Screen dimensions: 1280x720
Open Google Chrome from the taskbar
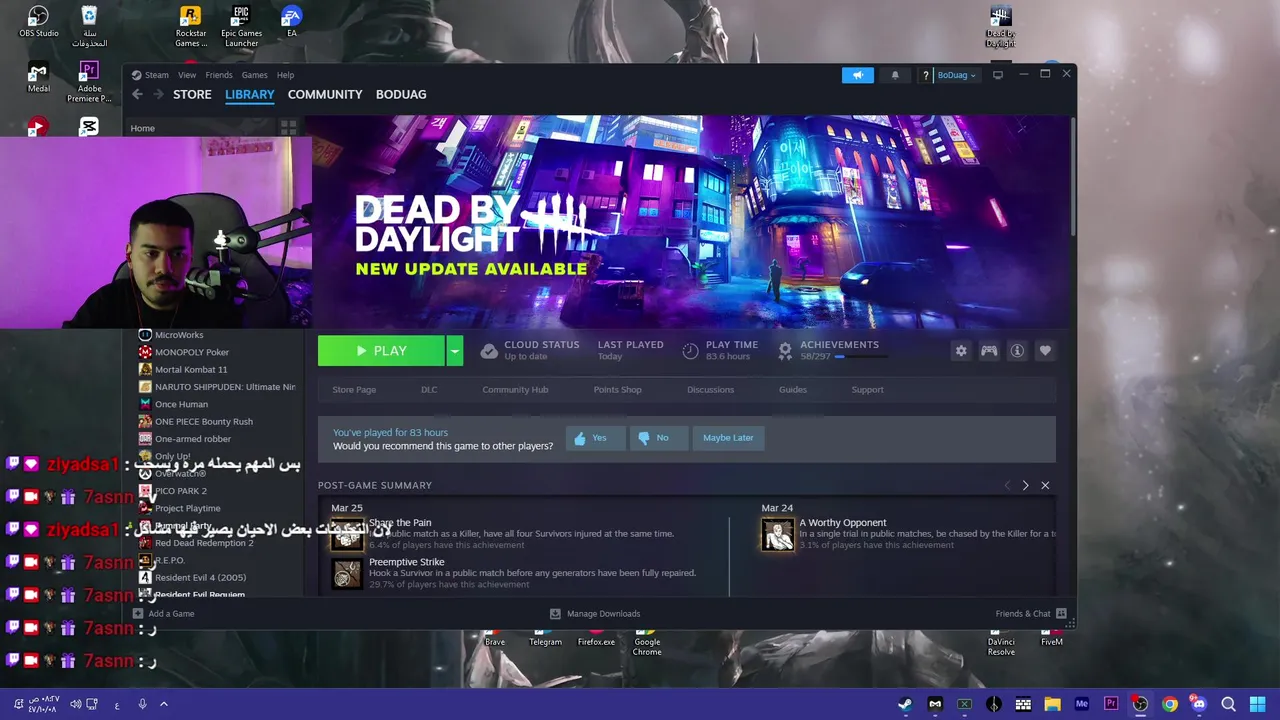pyautogui.click(x=1170, y=704)
